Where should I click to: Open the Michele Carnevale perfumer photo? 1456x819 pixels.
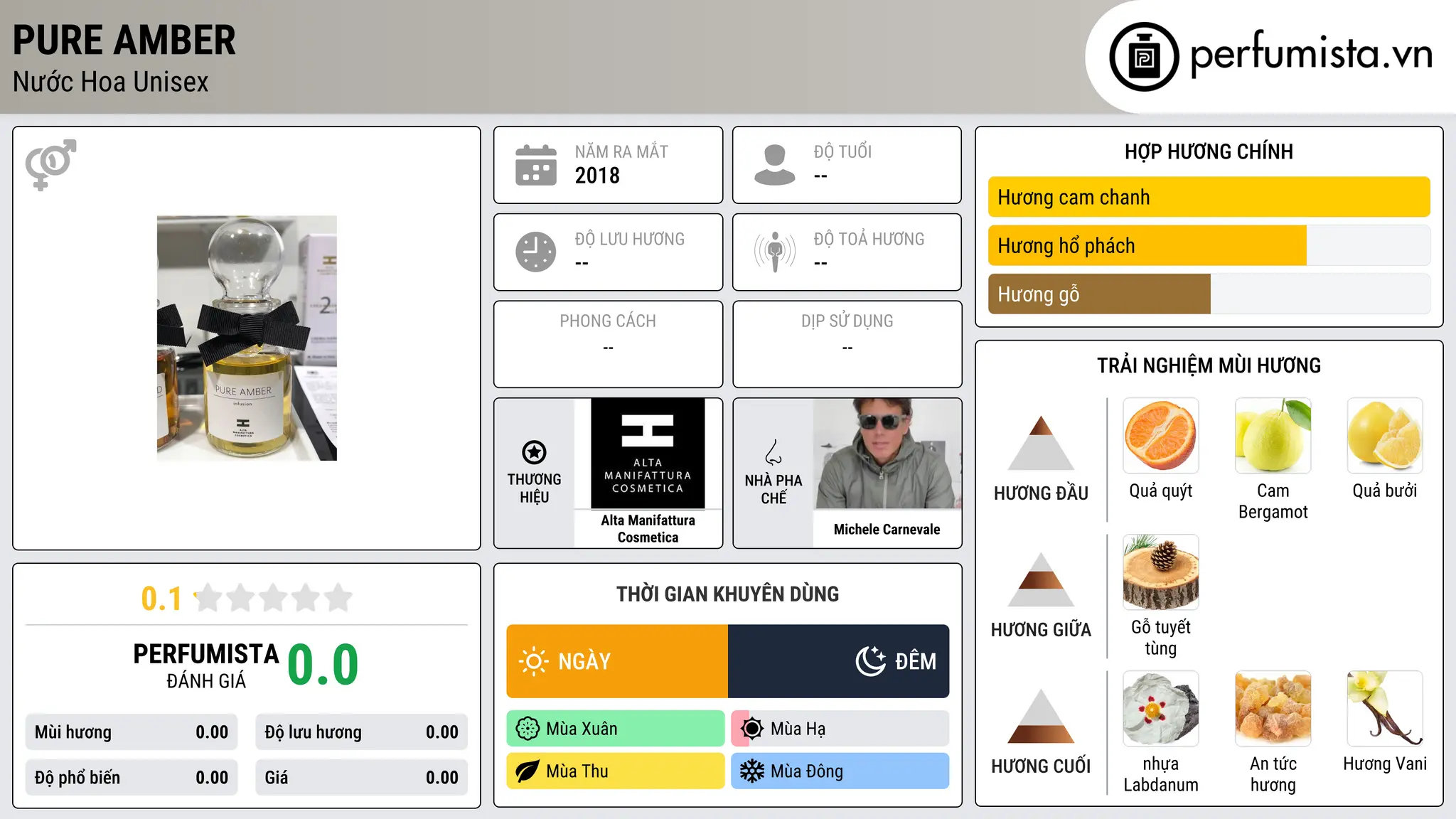click(x=887, y=454)
